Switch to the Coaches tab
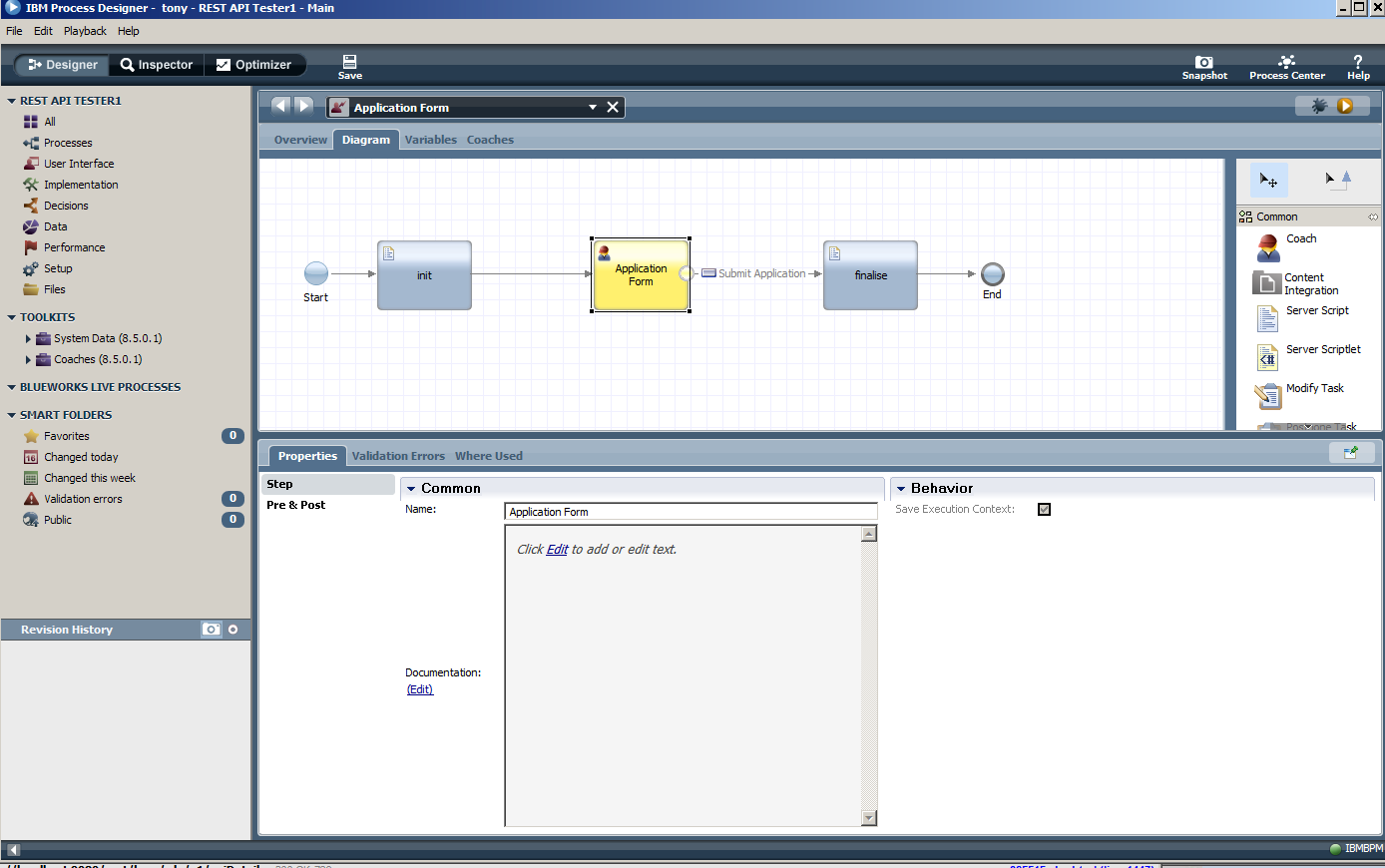The width and height of the screenshot is (1385, 868). [490, 140]
